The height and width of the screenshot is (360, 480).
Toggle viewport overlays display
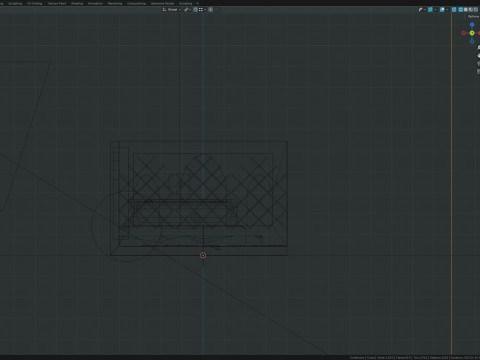[x=442, y=10]
